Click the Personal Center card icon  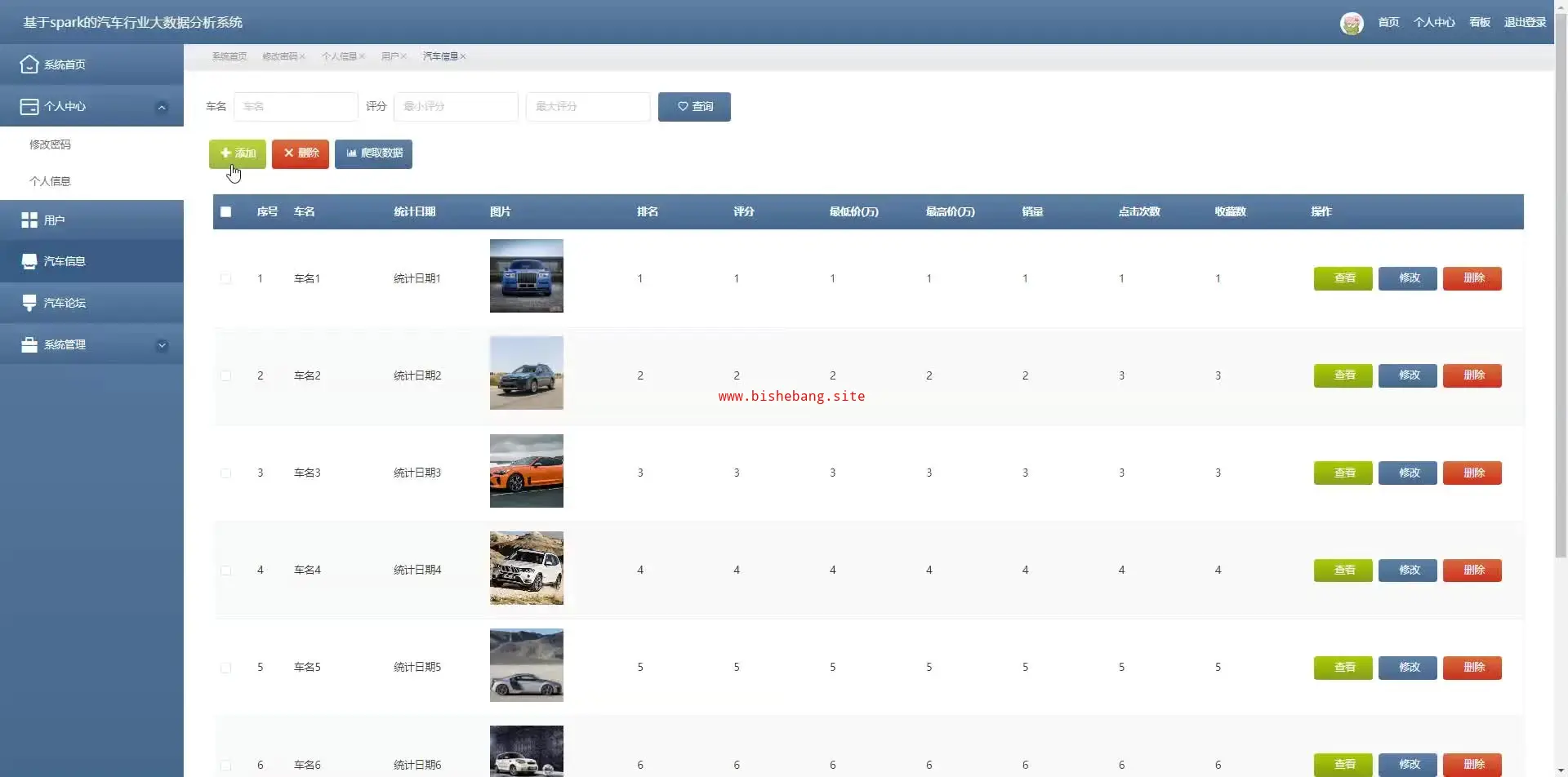(29, 106)
